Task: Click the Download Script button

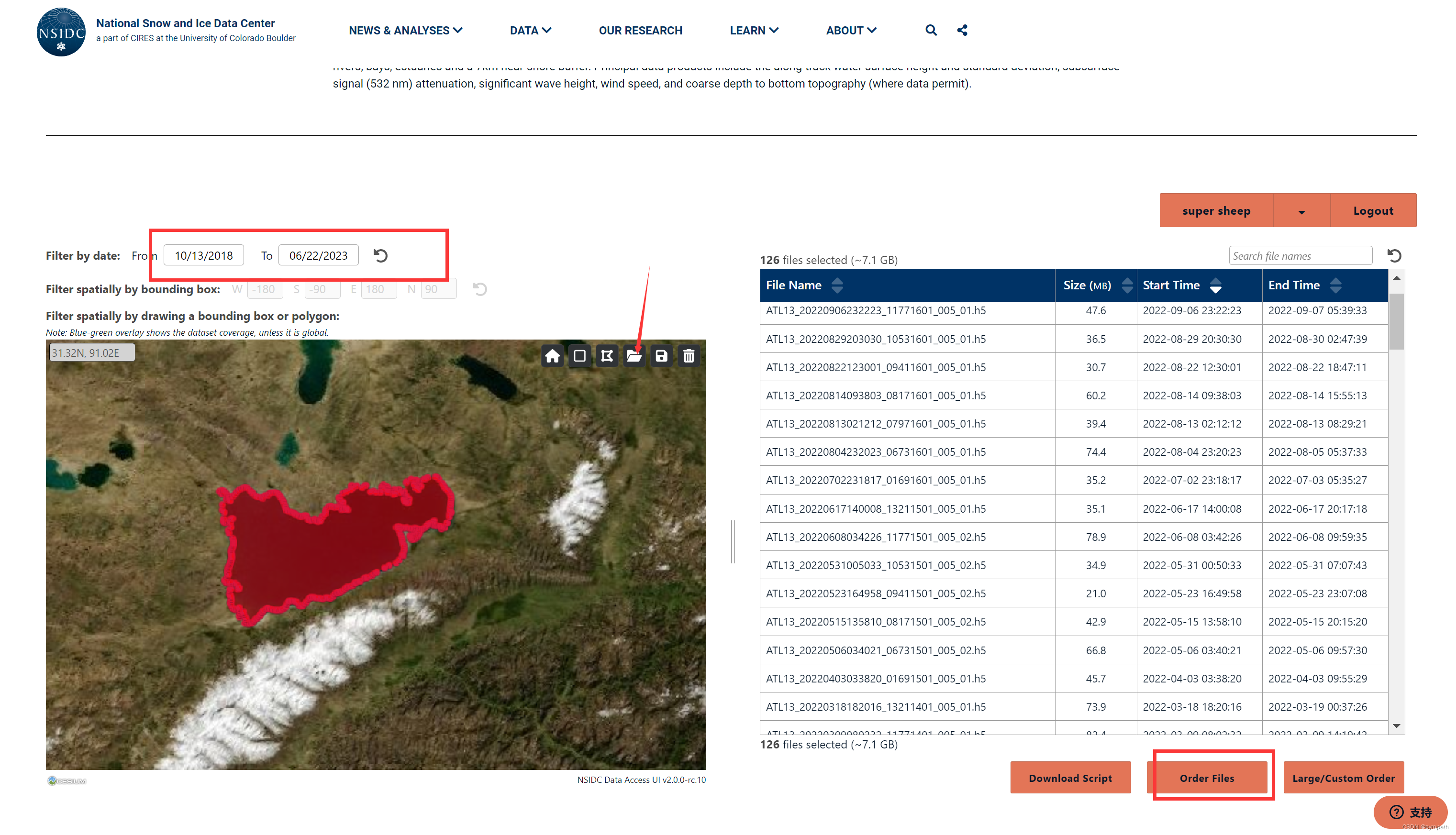Action: (1070, 778)
